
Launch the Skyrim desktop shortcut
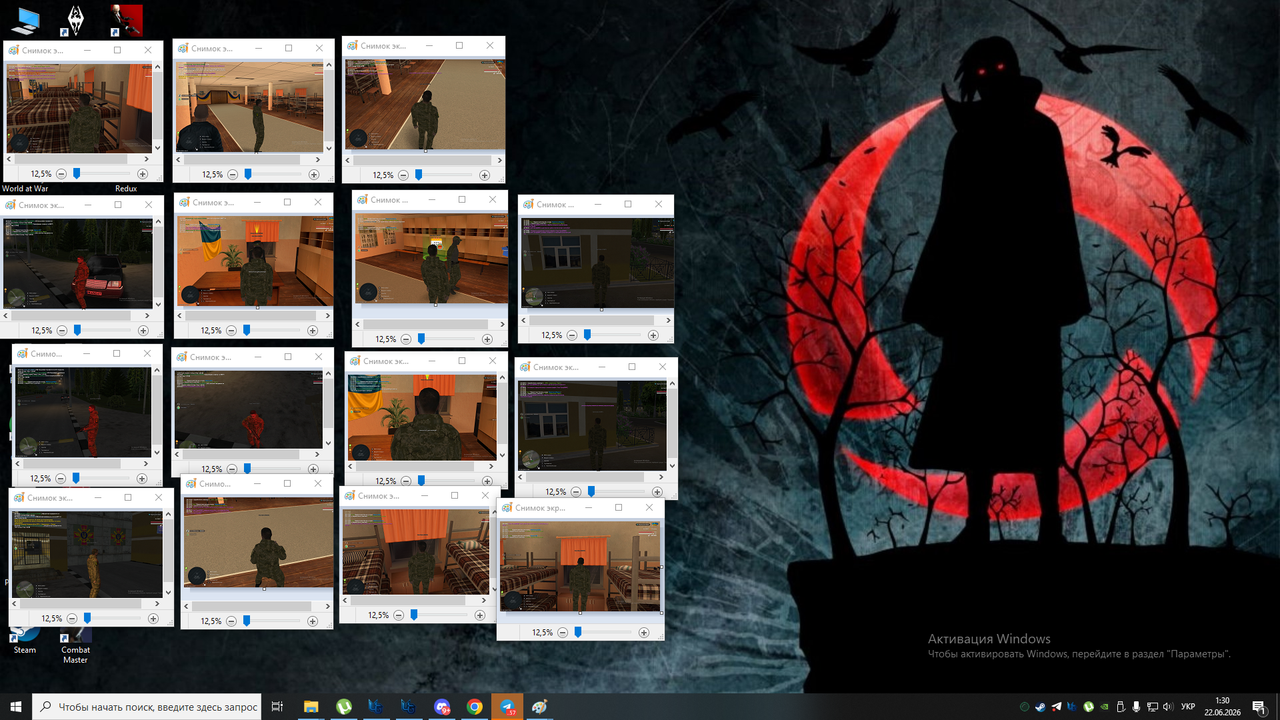pyautogui.click(x=75, y=19)
